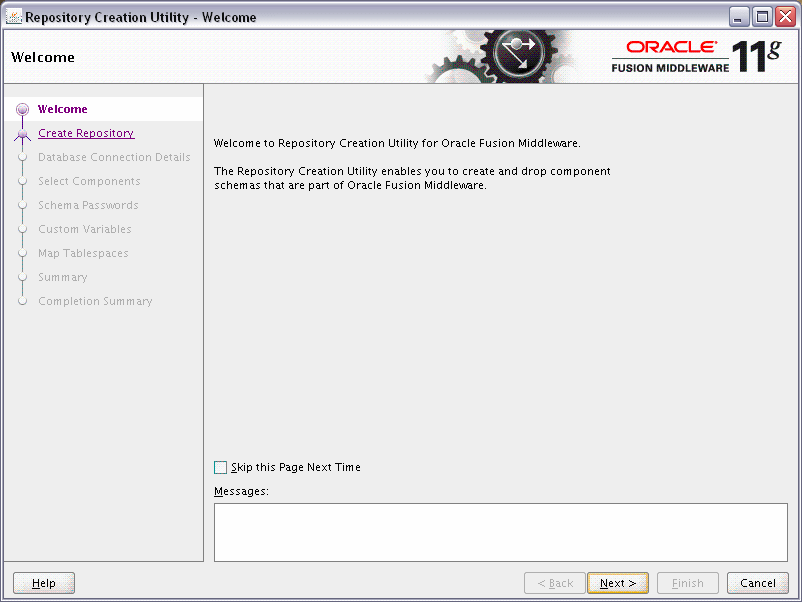
Task: Click the RCU application icon in the title bar
Action: click(x=14, y=15)
